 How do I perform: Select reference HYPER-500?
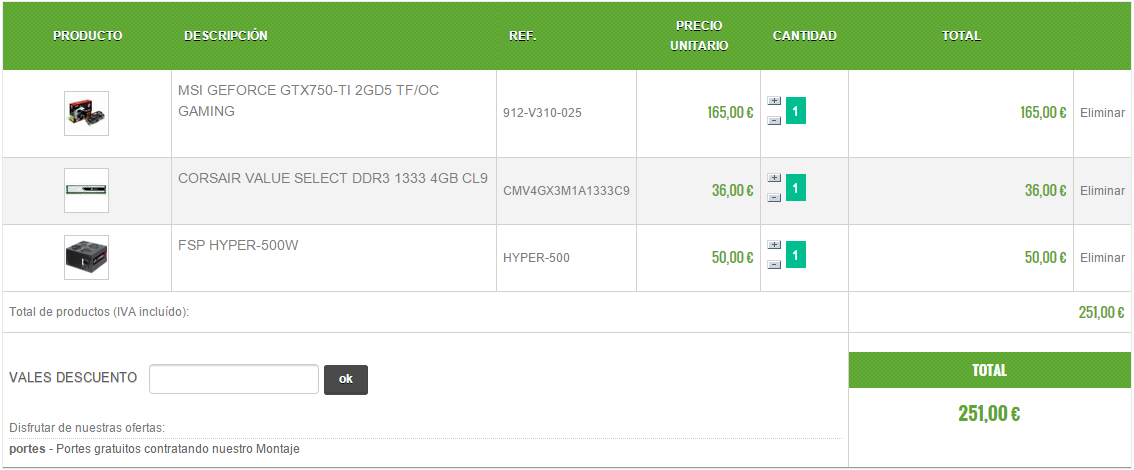537,257
